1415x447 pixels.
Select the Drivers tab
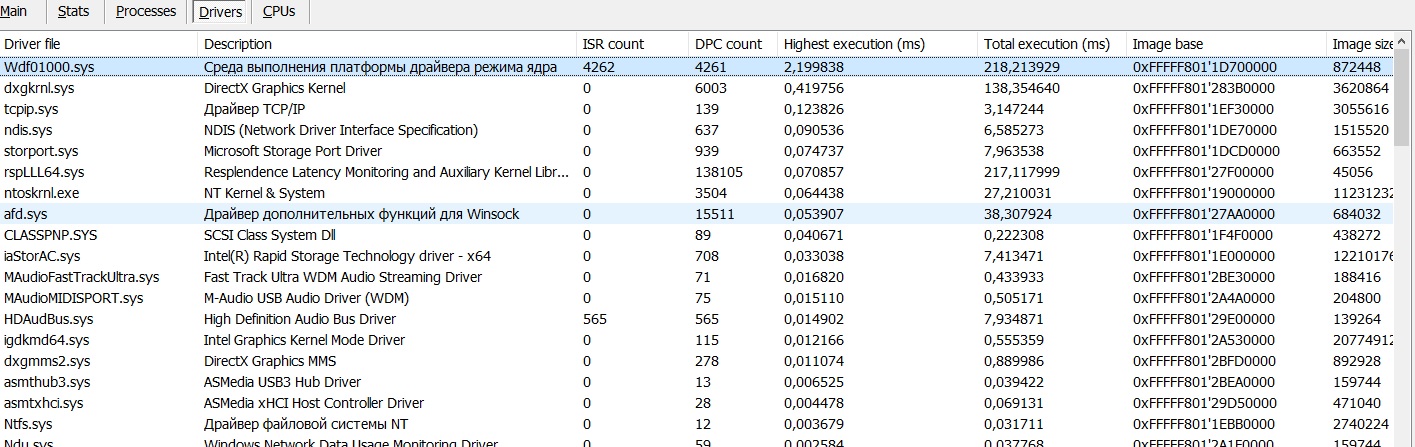(220, 12)
